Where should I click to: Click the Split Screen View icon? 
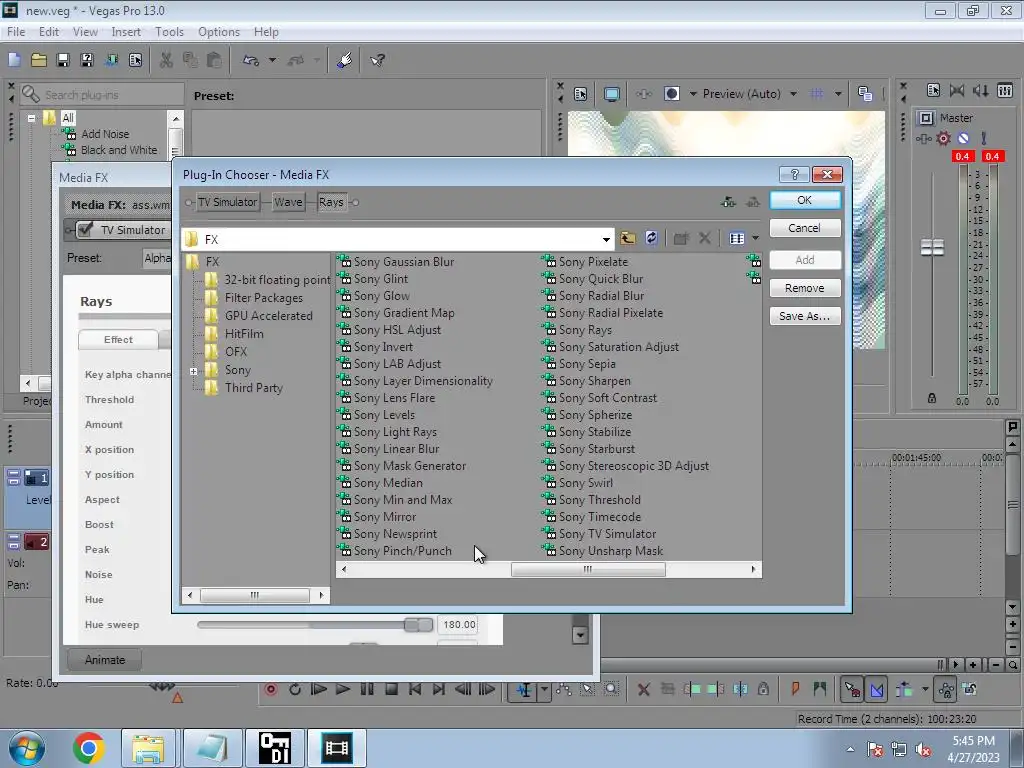(671, 94)
